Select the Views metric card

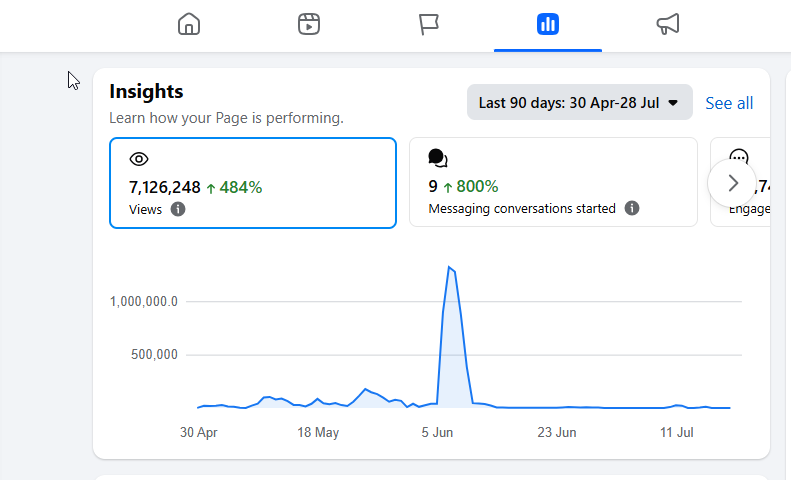tap(253, 183)
